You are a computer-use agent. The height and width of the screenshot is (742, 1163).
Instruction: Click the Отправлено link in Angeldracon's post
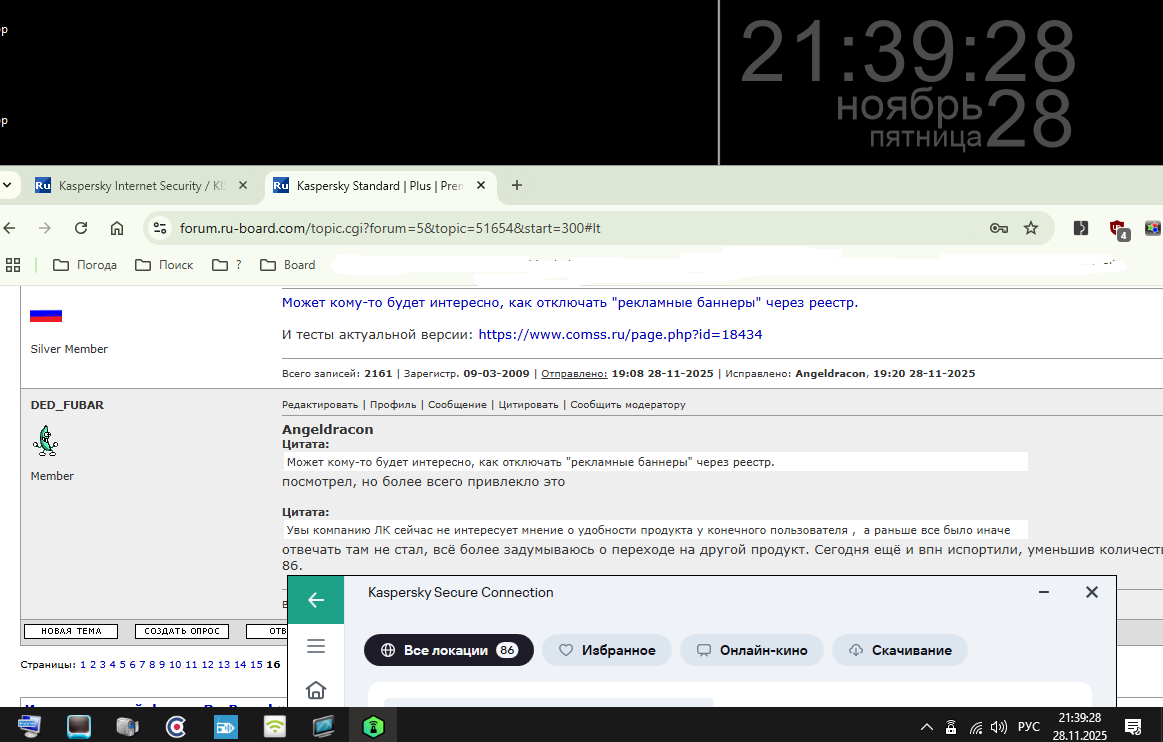pyautogui.click(x=574, y=373)
